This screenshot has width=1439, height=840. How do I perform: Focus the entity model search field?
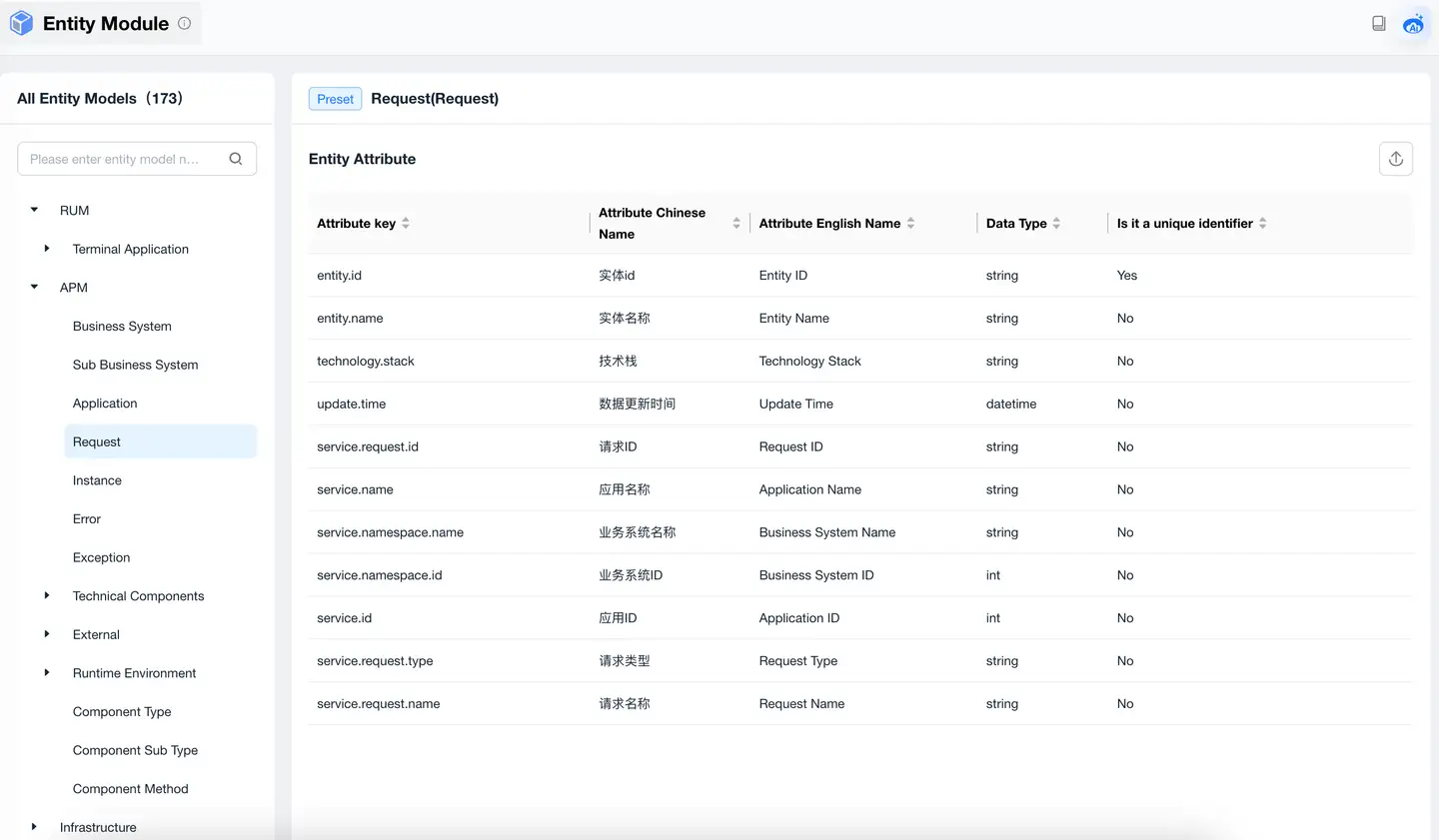point(120,159)
